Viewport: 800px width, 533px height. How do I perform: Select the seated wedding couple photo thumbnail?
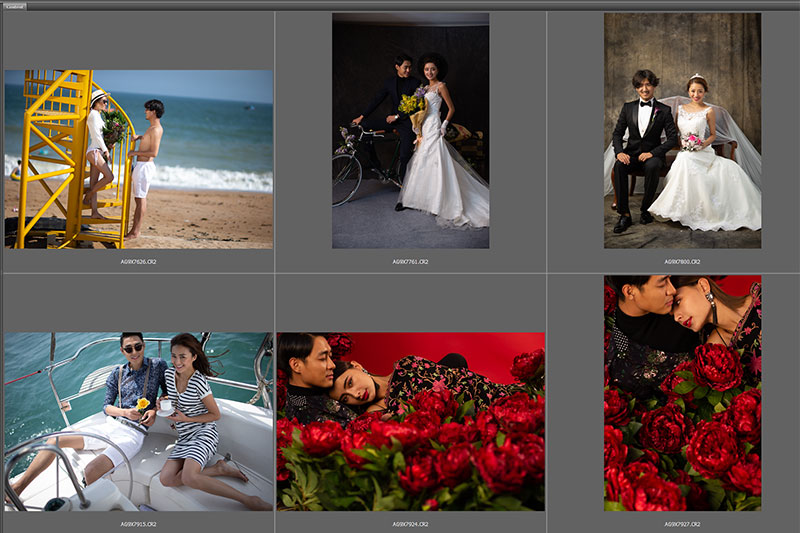(x=683, y=131)
